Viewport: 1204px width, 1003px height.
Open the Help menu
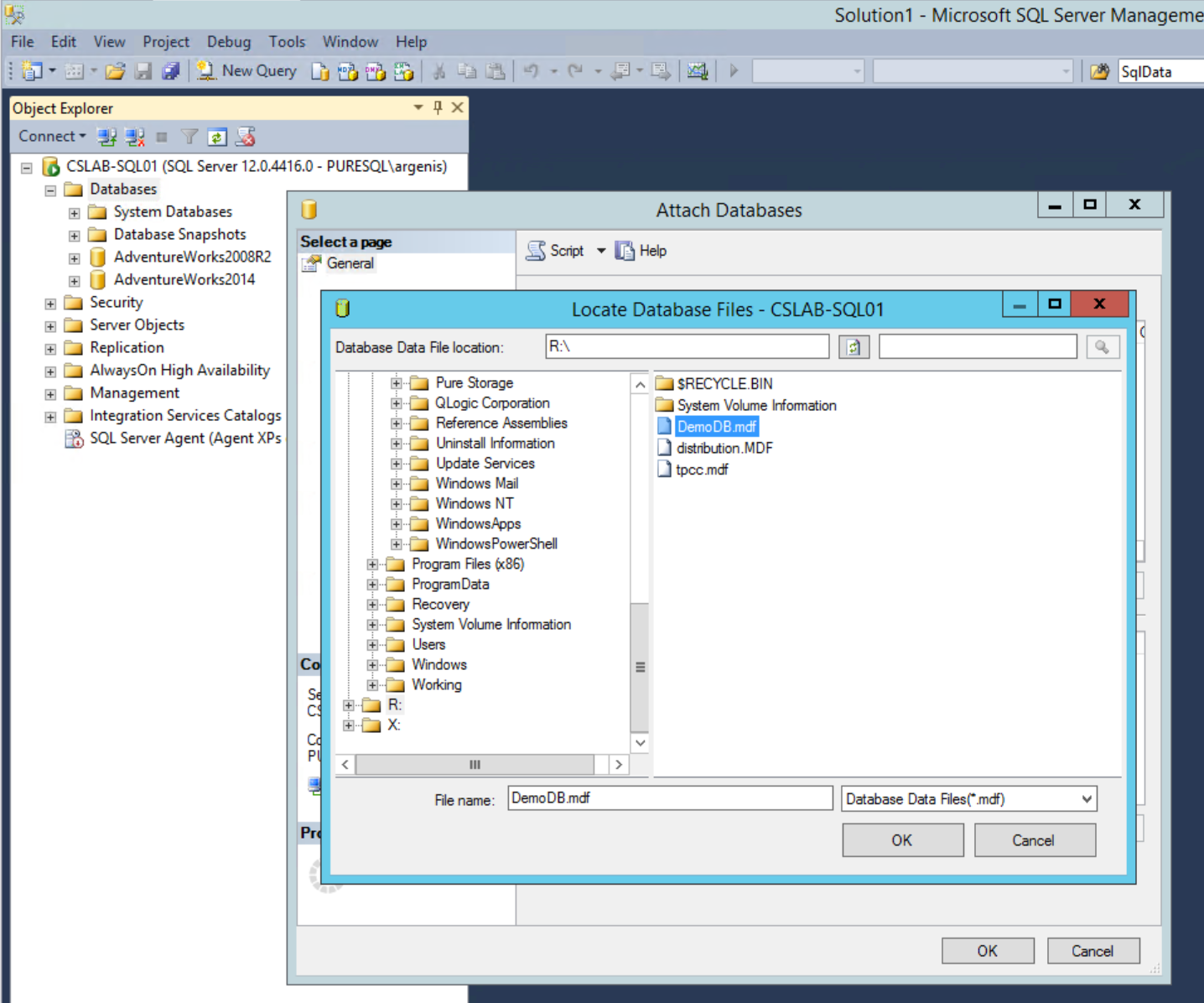[x=411, y=41]
